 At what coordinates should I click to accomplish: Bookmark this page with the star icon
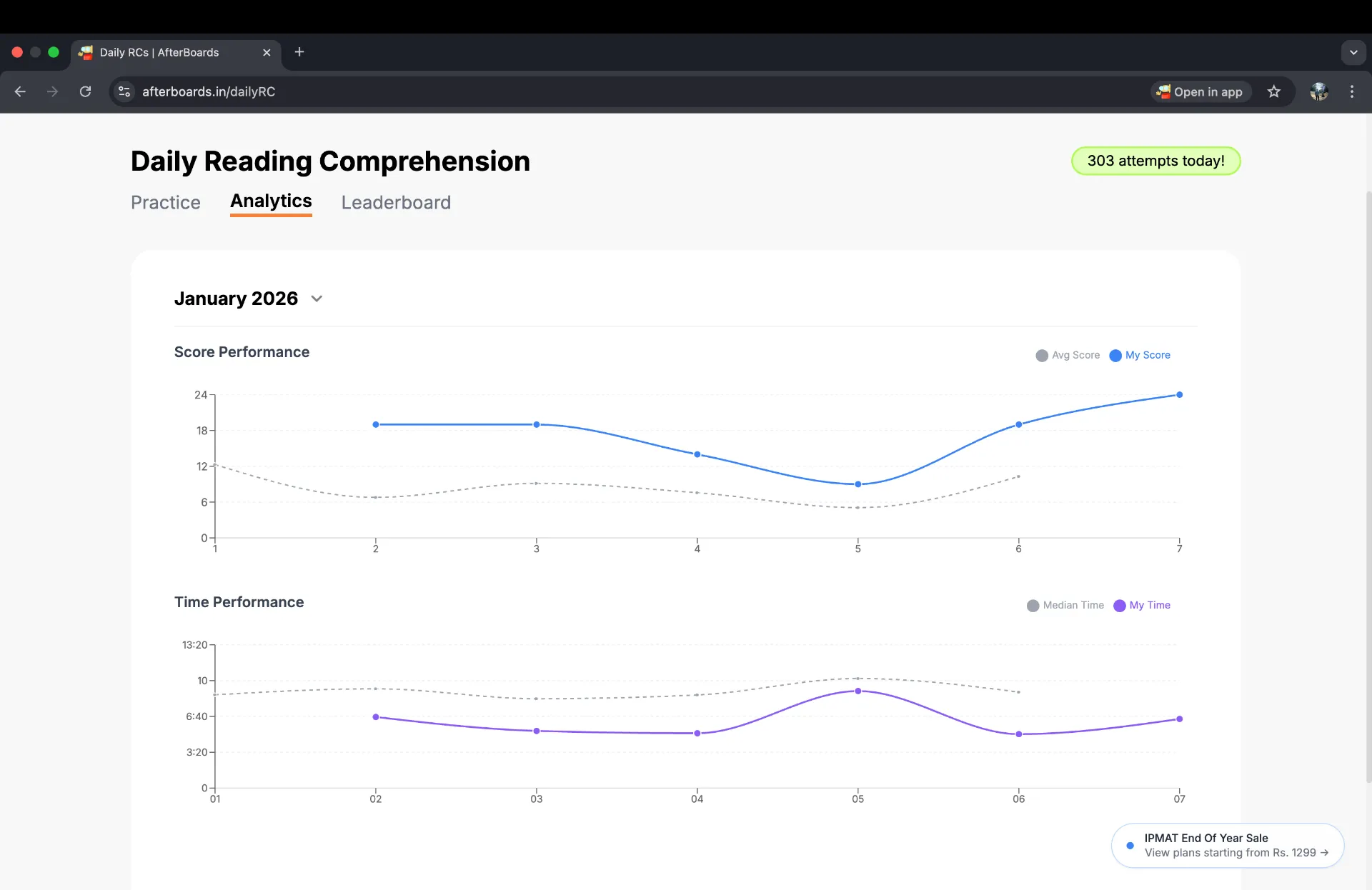tap(1273, 91)
